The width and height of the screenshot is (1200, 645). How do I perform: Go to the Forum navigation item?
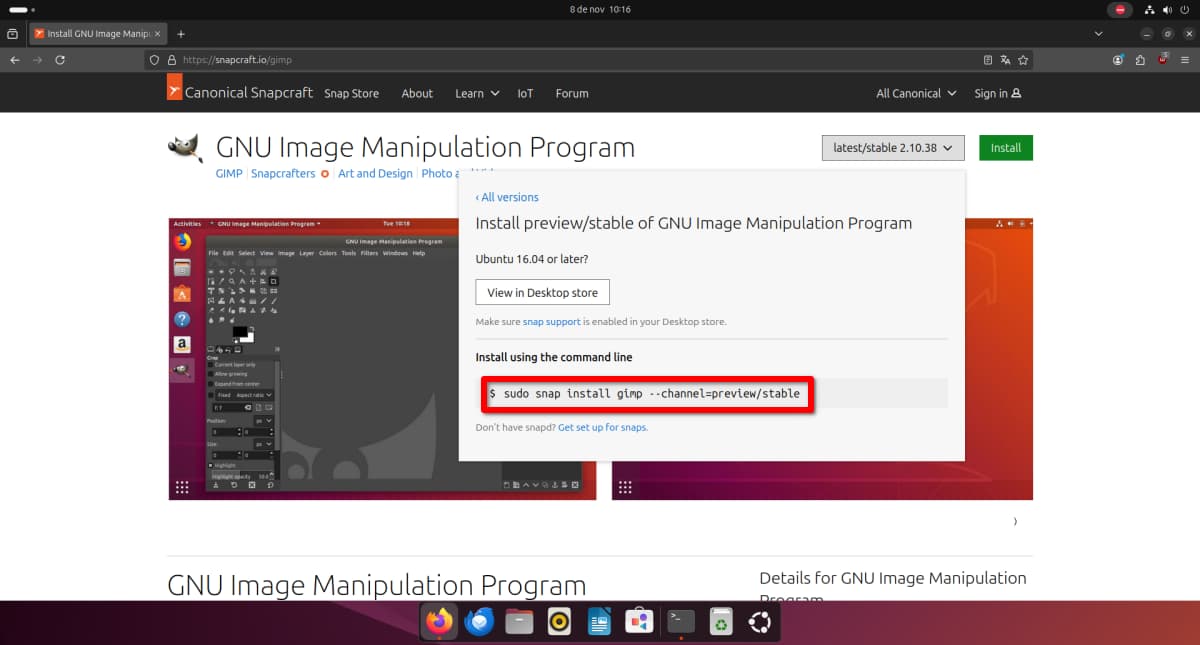tap(572, 93)
